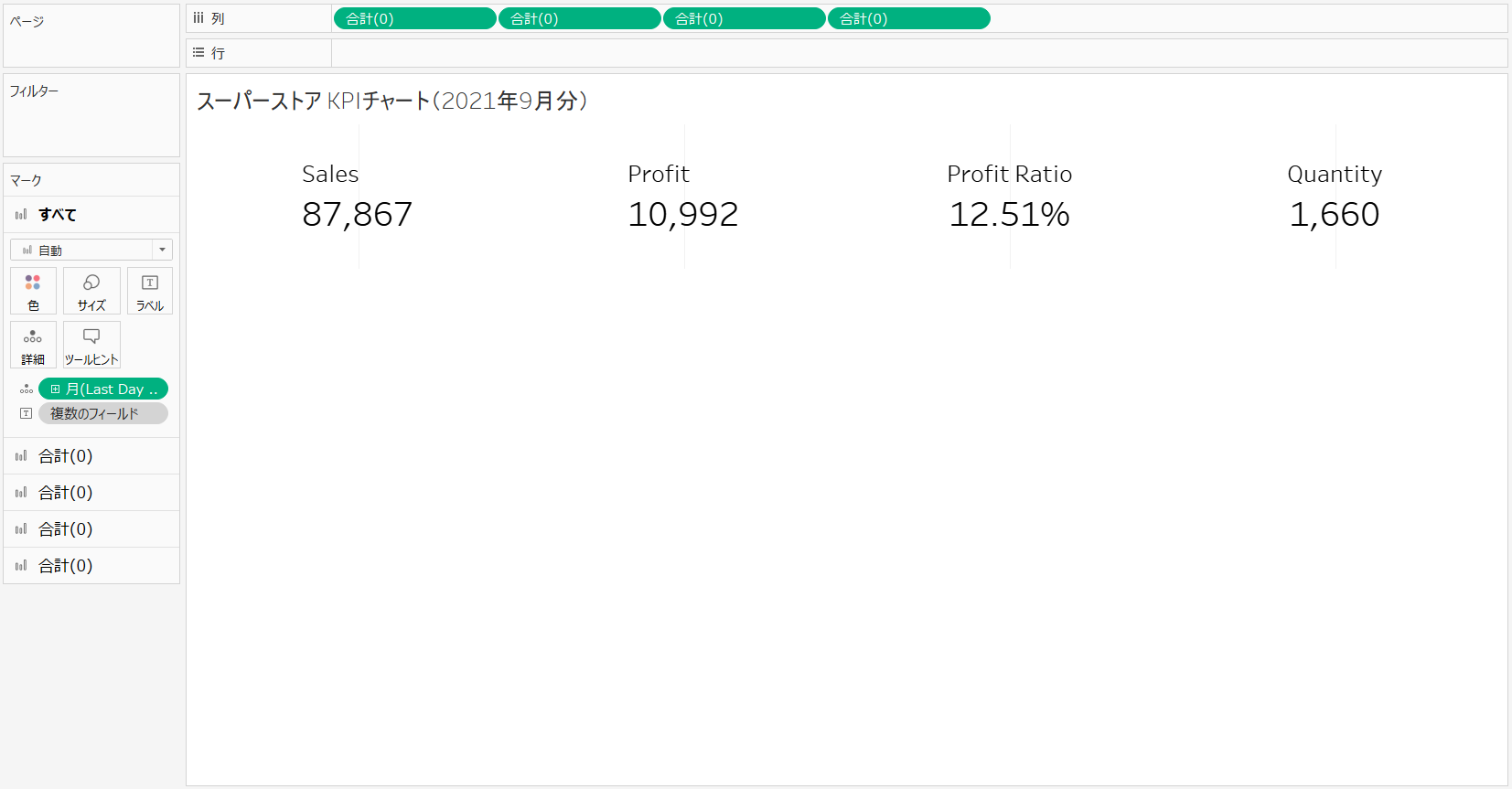The width and height of the screenshot is (1512, 789).
Task: Click the fourth 合計(0) pill in columns shelf
Action: click(x=908, y=18)
